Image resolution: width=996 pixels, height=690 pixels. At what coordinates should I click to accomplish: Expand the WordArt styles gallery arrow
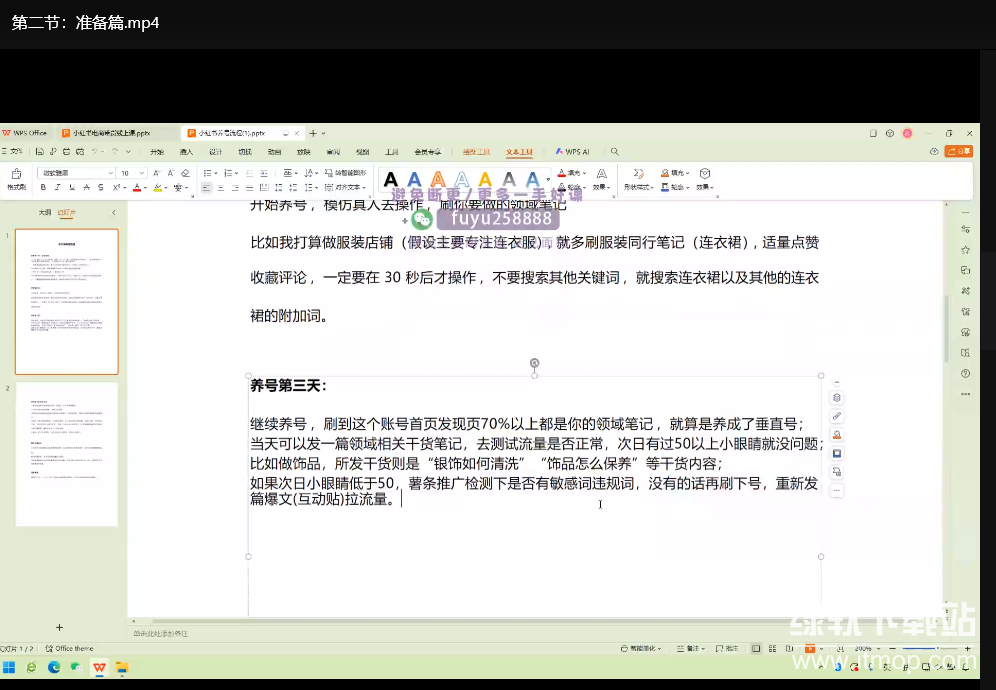pos(548,180)
